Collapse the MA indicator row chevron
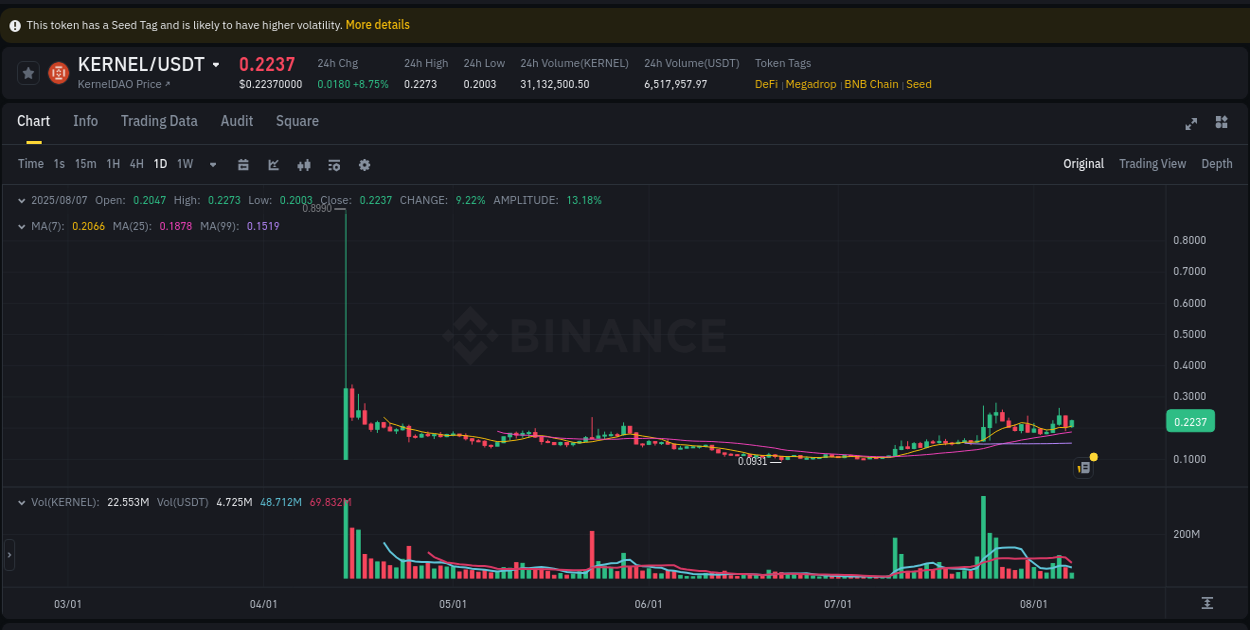Image resolution: width=1250 pixels, height=630 pixels. point(21,226)
